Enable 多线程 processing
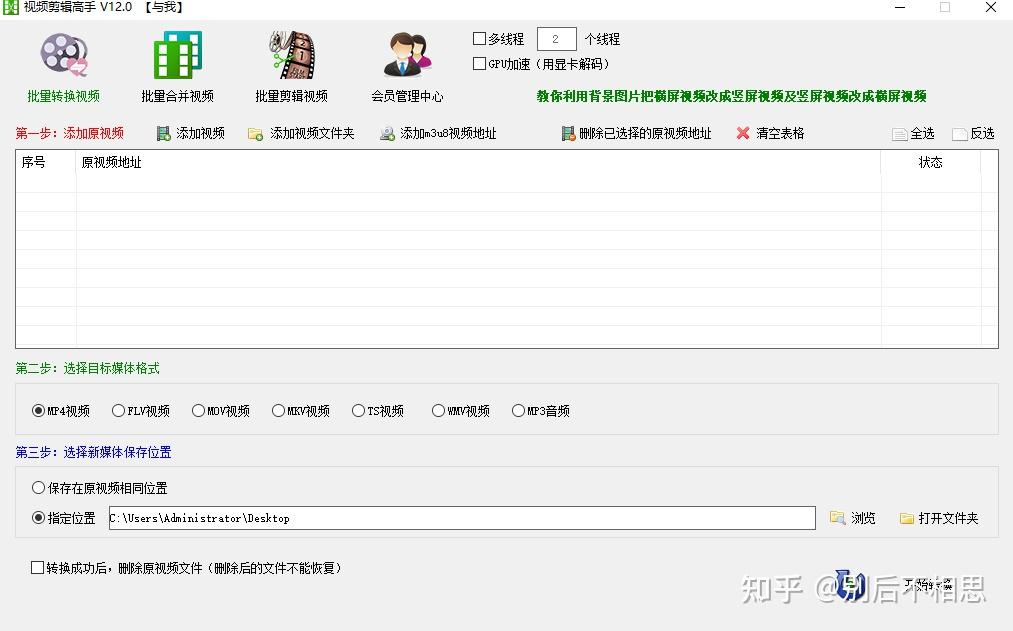This screenshot has height=631, width=1013. pyautogui.click(x=479, y=39)
